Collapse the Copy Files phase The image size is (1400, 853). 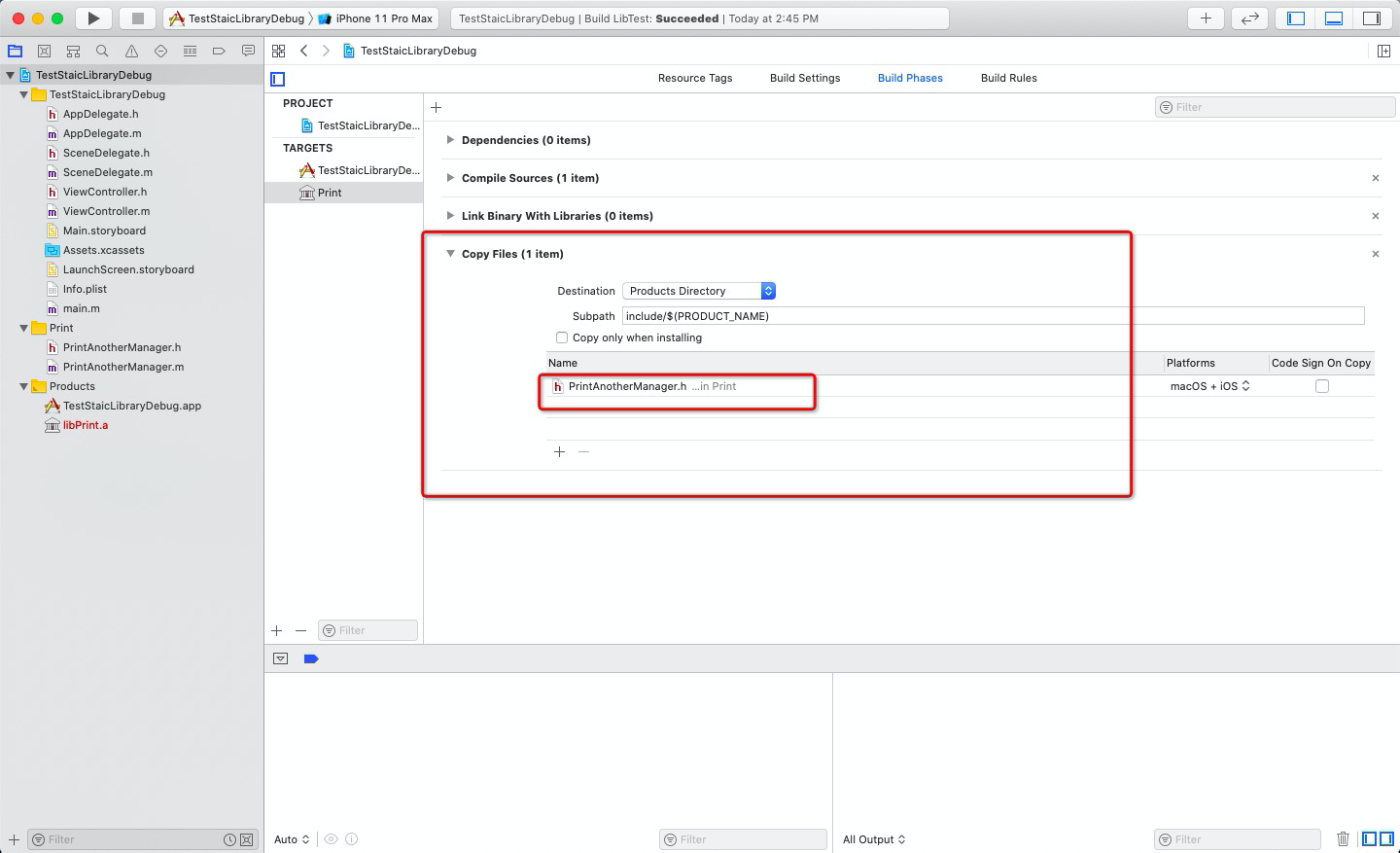click(450, 254)
